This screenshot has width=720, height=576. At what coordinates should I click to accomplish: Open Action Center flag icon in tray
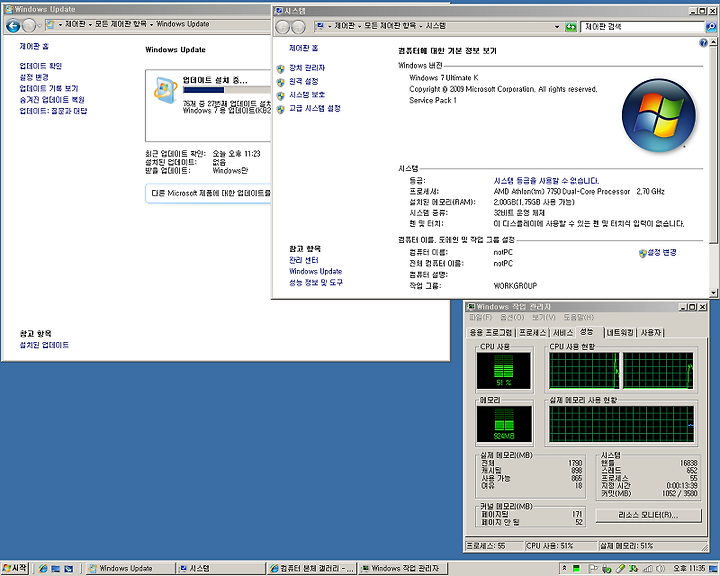click(x=593, y=569)
